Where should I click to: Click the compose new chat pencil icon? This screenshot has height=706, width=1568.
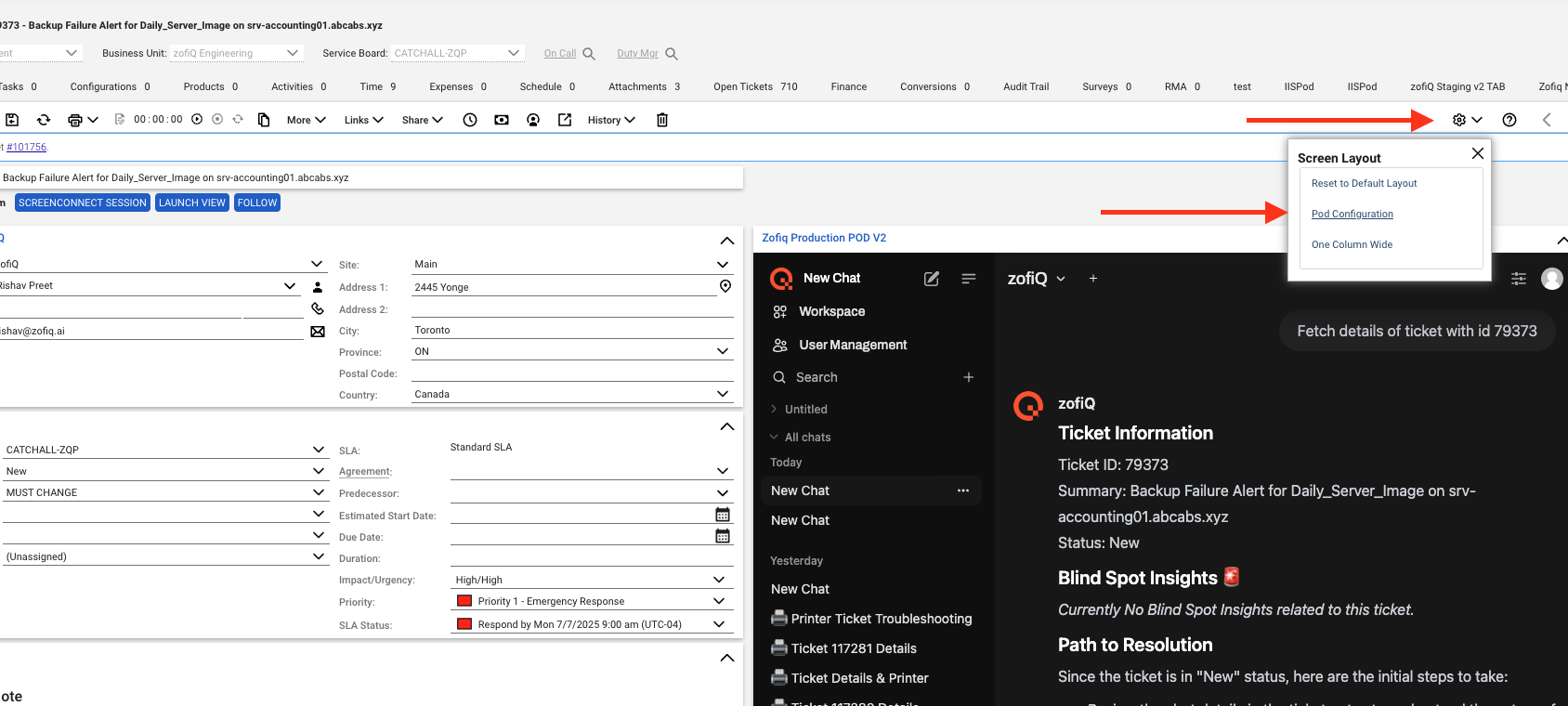pos(932,279)
